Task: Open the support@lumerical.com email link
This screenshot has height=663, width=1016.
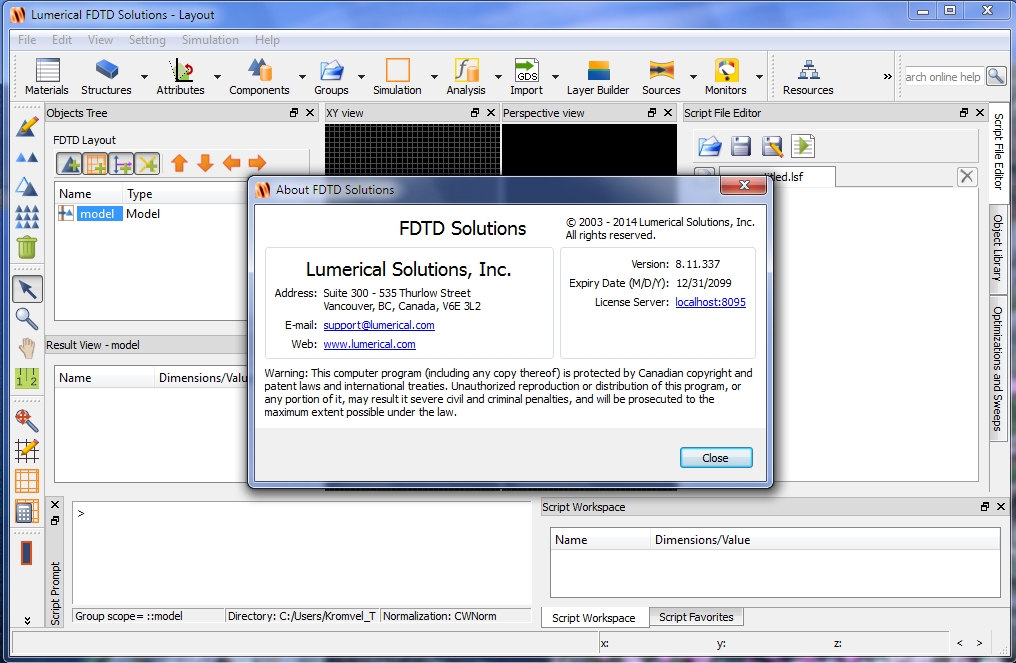Action: click(379, 325)
